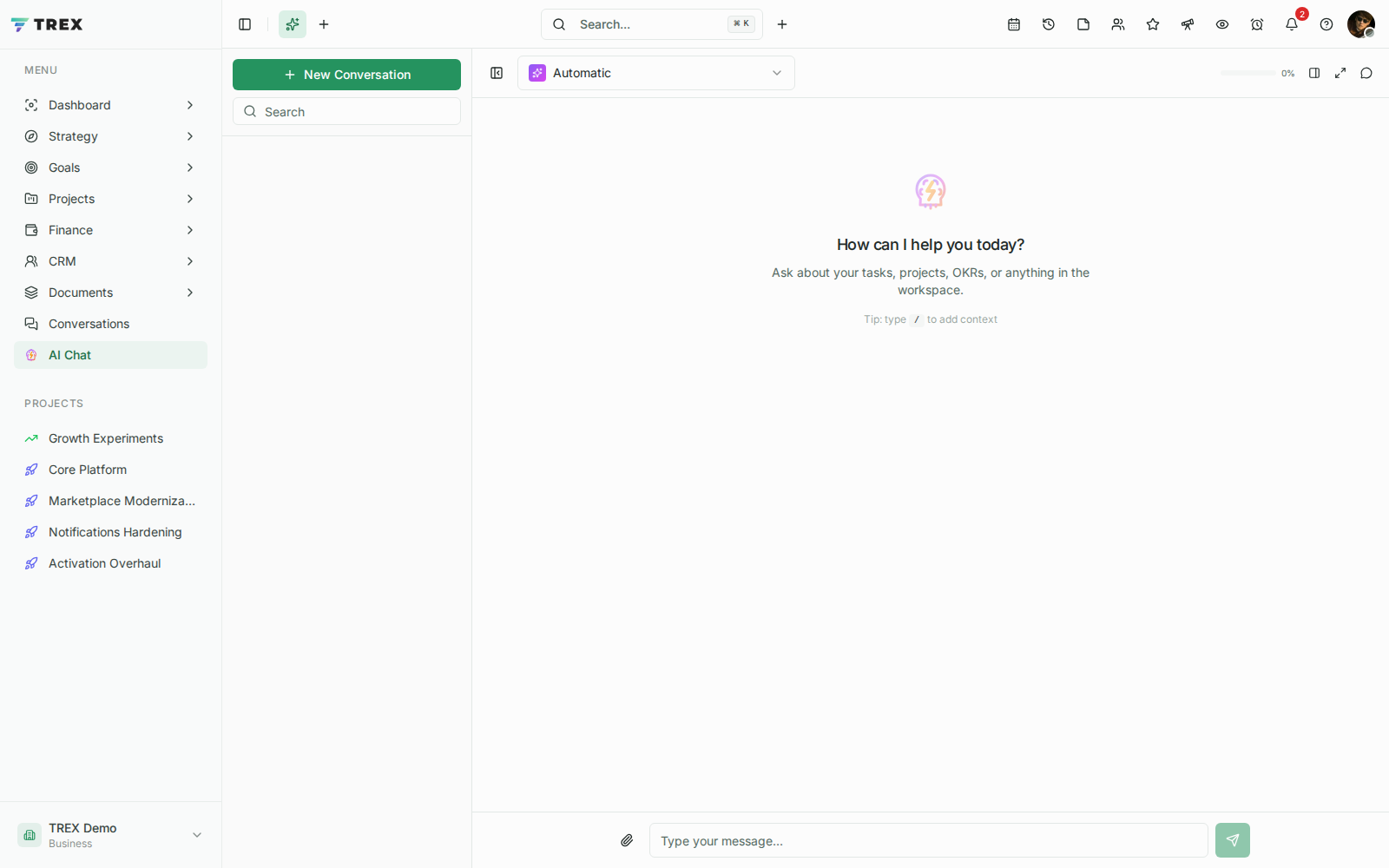Image resolution: width=1389 pixels, height=868 pixels.
Task: Expand chat to fullscreen
Action: [1340, 73]
